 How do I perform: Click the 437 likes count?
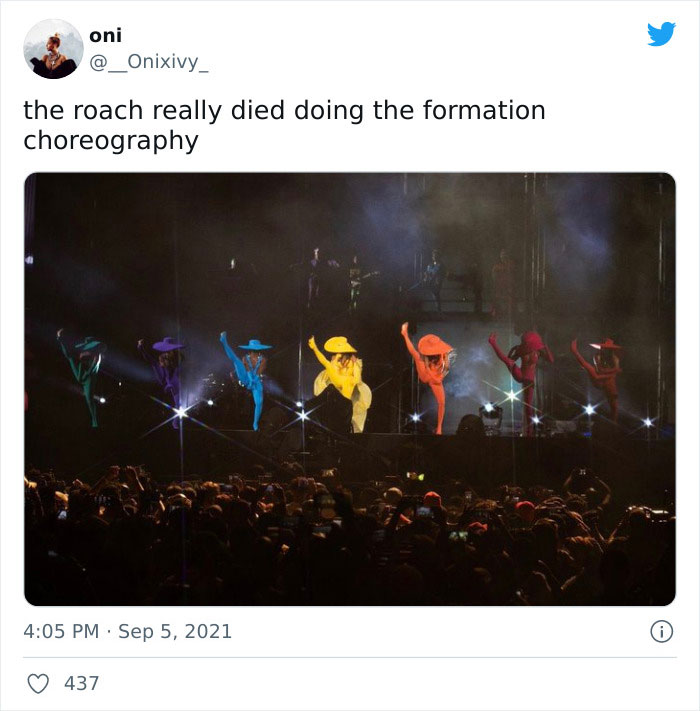pyautogui.click(x=81, y=684)
